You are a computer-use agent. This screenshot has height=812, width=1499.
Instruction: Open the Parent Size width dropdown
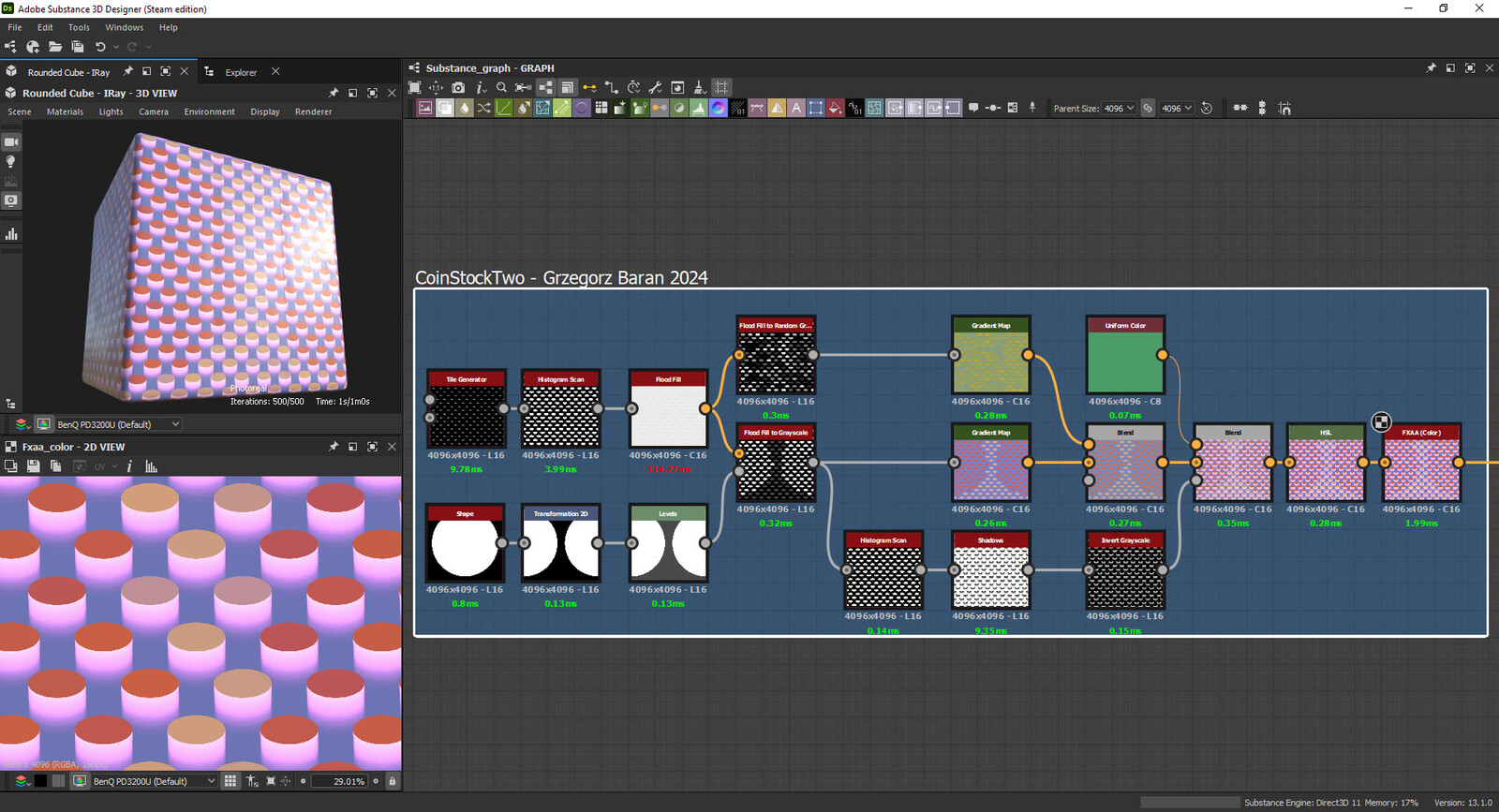coord(1119,108)
